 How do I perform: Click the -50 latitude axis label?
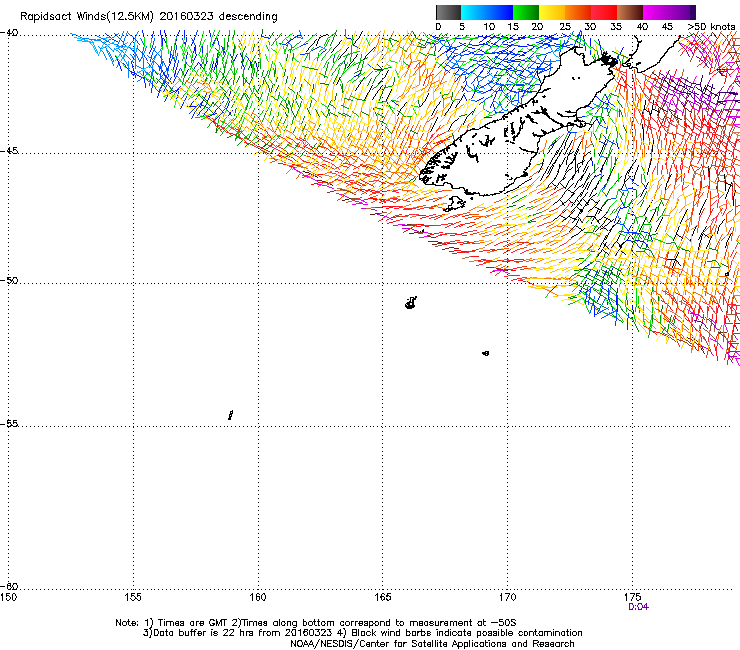click(9, 280)
